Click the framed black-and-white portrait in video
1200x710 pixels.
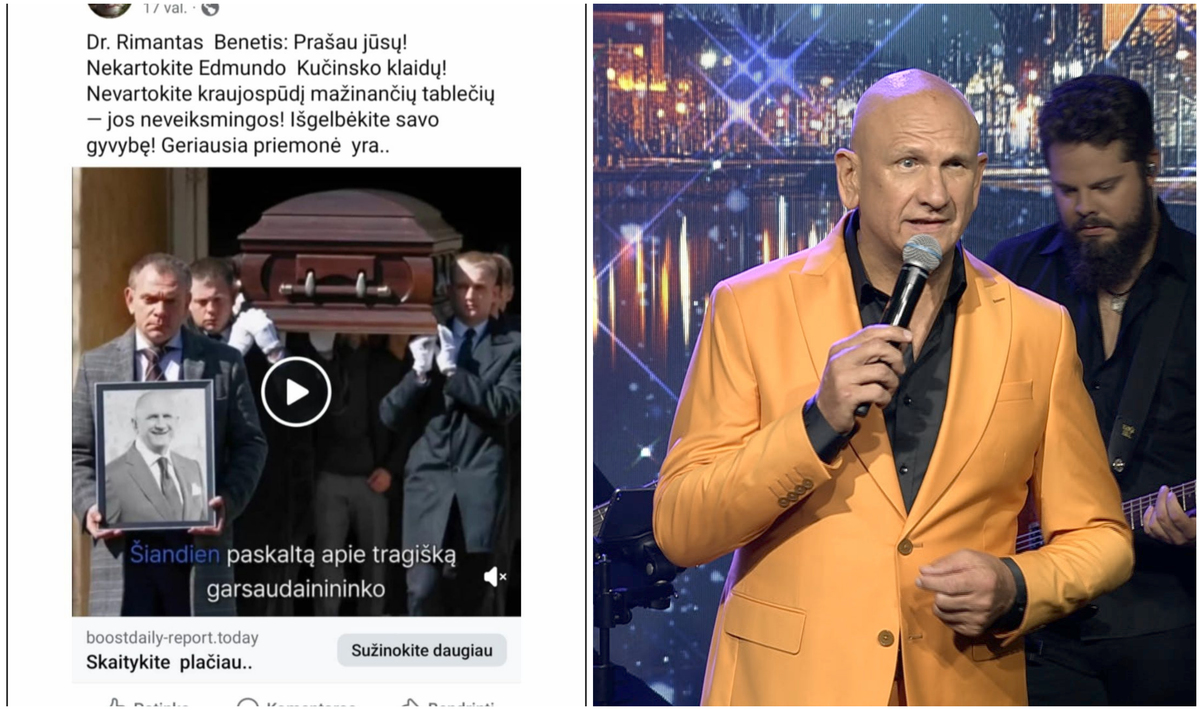click(155, 454)
